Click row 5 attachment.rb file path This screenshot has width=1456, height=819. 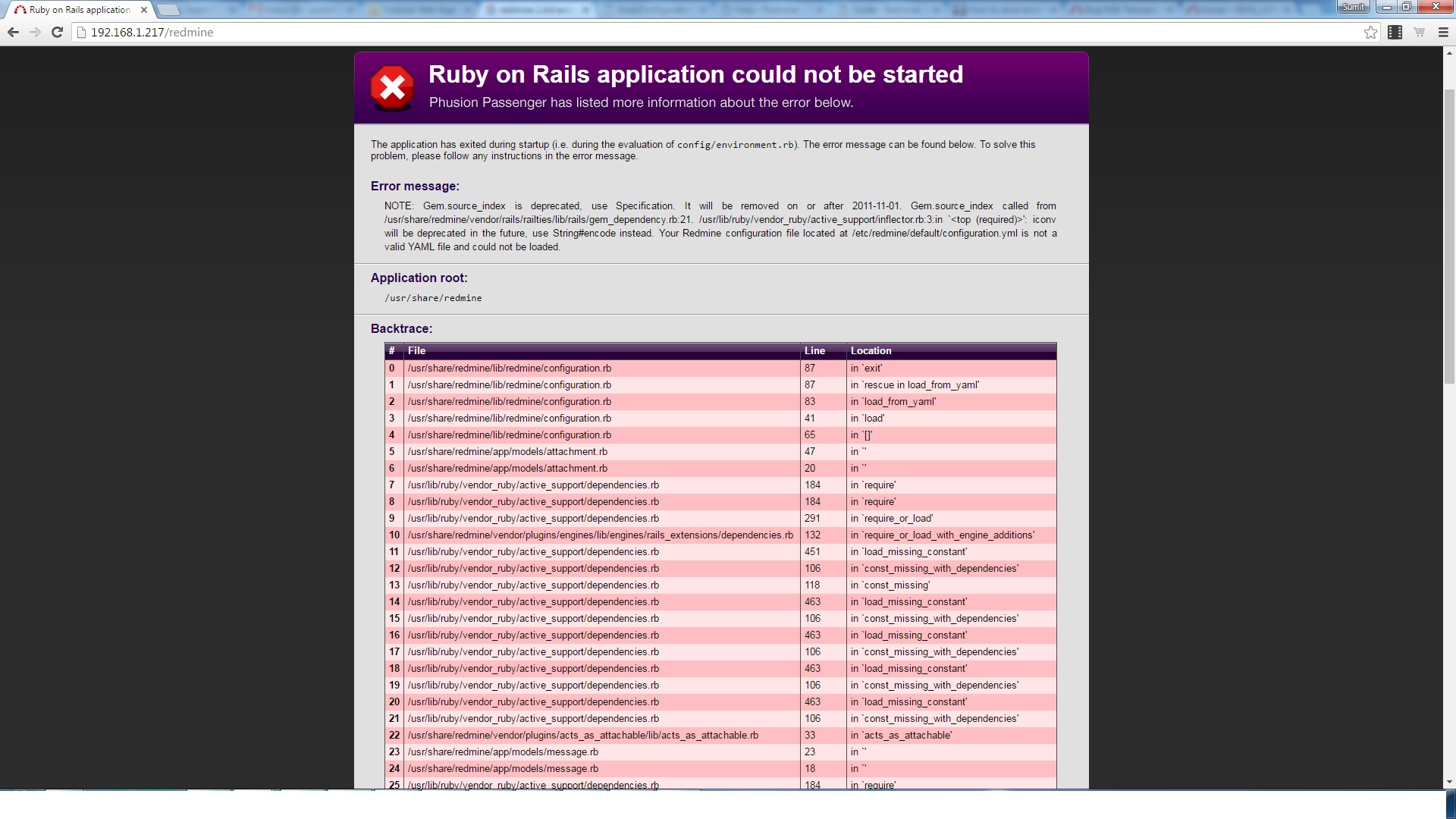507,451
